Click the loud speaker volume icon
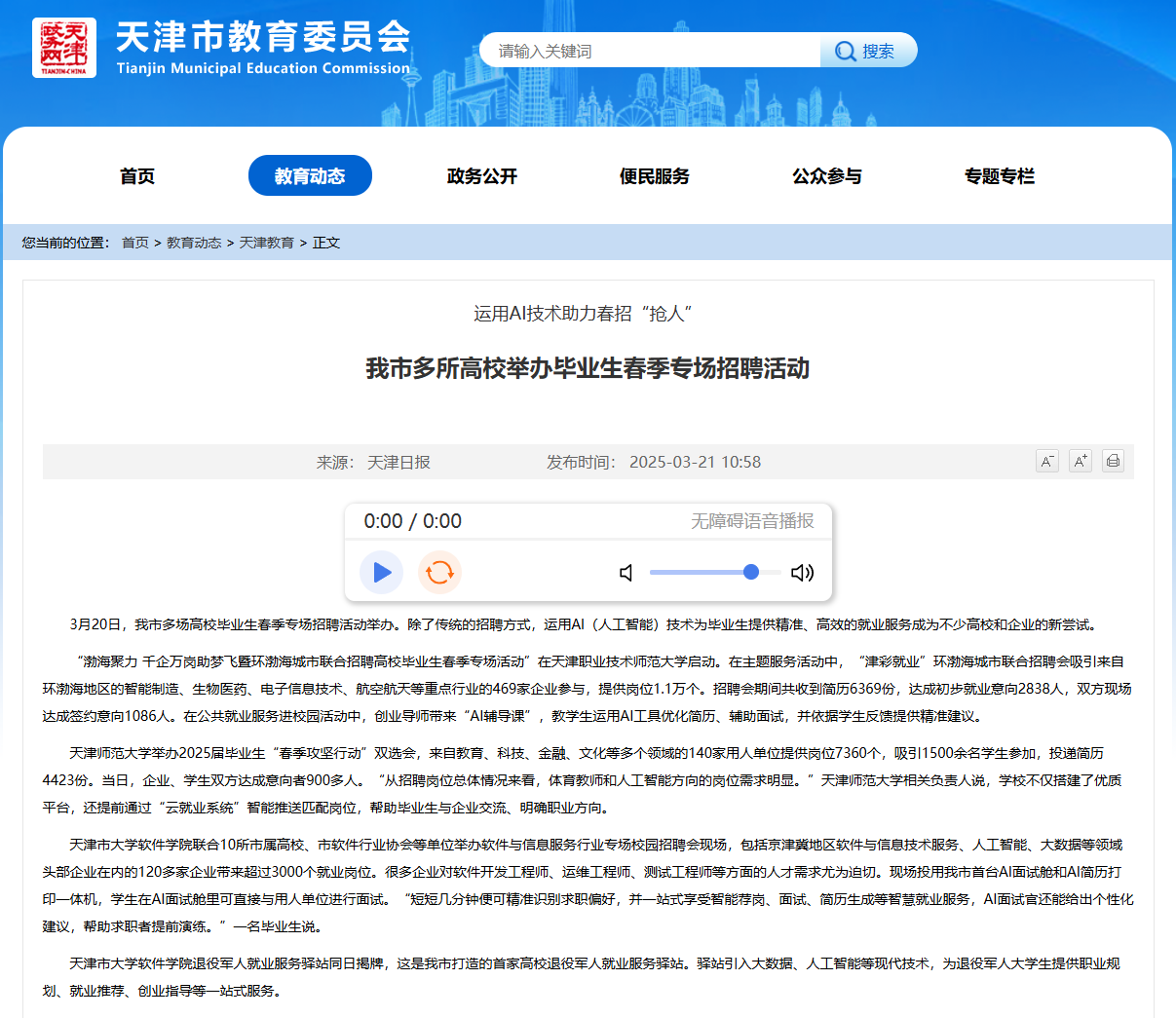The width and height of the screenshot is (1176, 1018). [802, 573]
